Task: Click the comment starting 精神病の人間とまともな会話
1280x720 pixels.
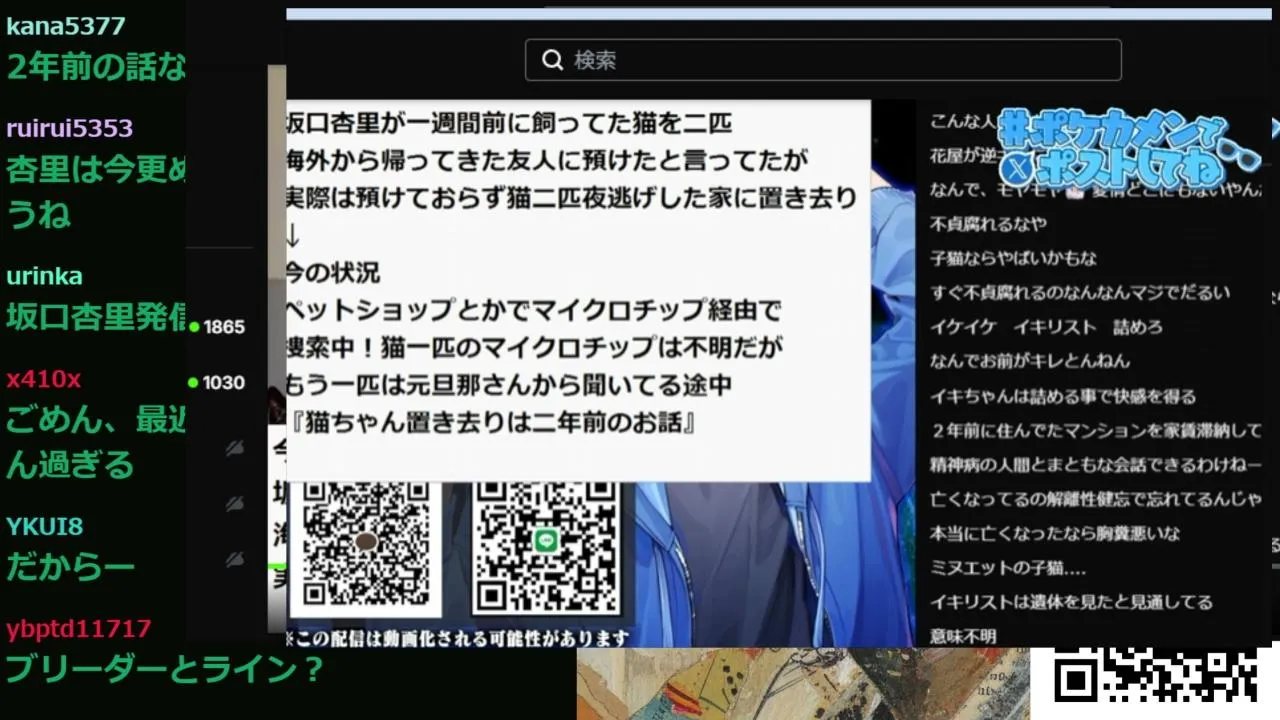Action: [1096, 465]
